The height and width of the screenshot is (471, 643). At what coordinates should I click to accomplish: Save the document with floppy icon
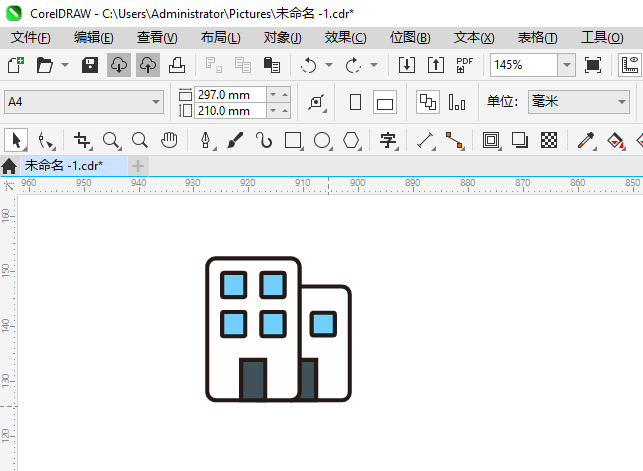point(90,65)
